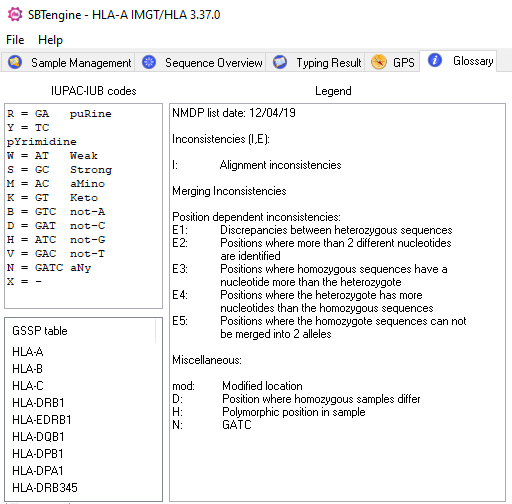Choose HLA-C from the GSSP list
The image size is (512, 504).
click(28, 386)
